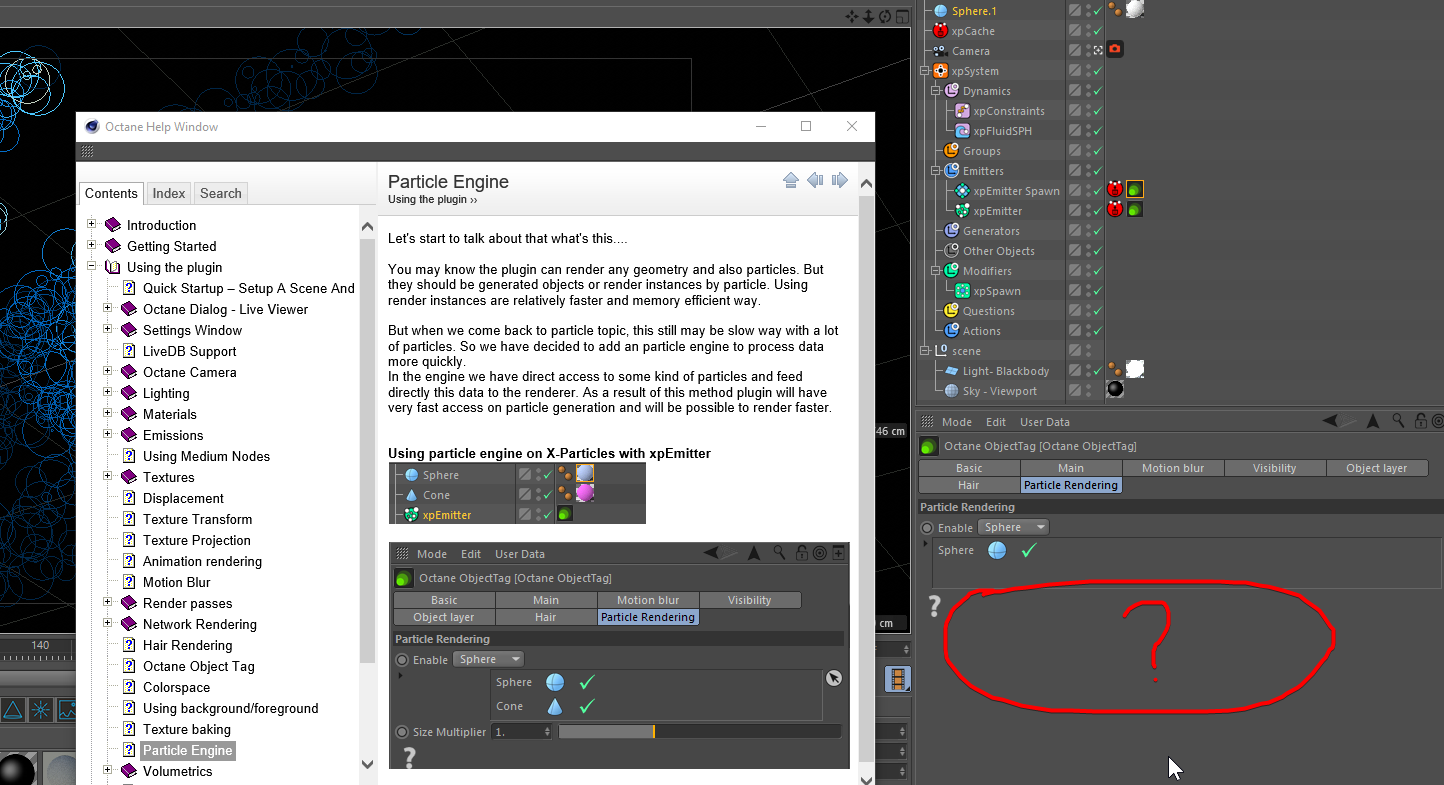Viewport: 1444px width, 785px height.
Task: Select the Sphere.1 object icon
Action: click(x=939, y=11)
